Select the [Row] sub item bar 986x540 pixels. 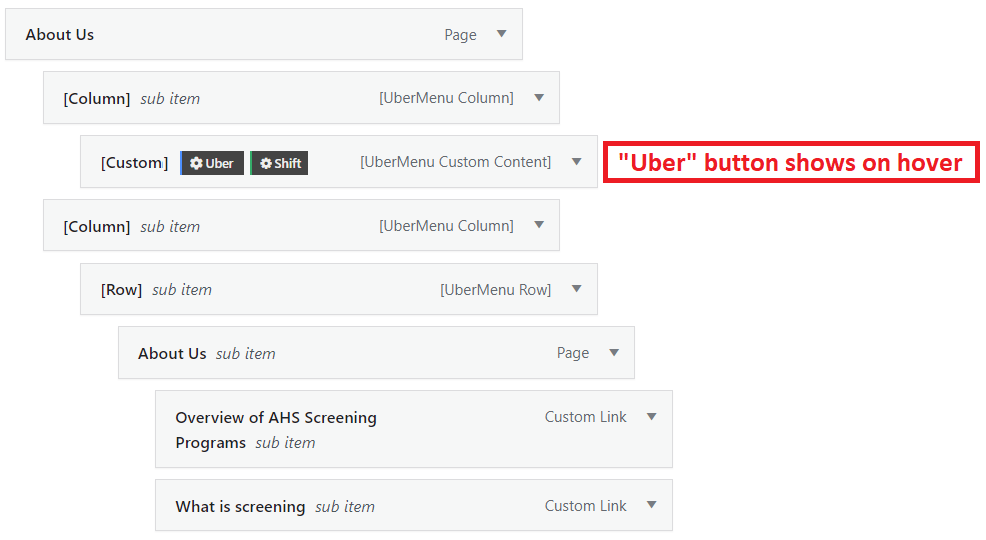[x=339, y=289]
